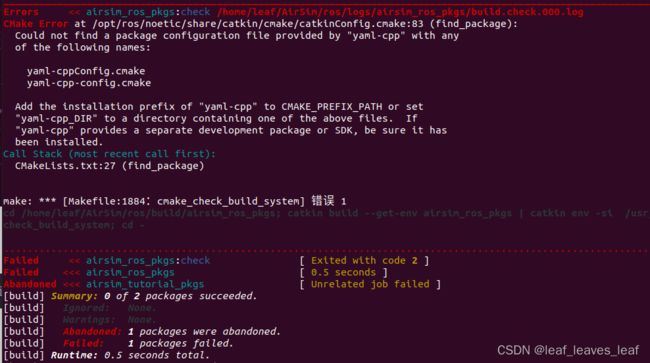Viewport: 650px width, 363px height.
Task: Click the Makefile:1884 error line
Action: (x=175, y=201)
